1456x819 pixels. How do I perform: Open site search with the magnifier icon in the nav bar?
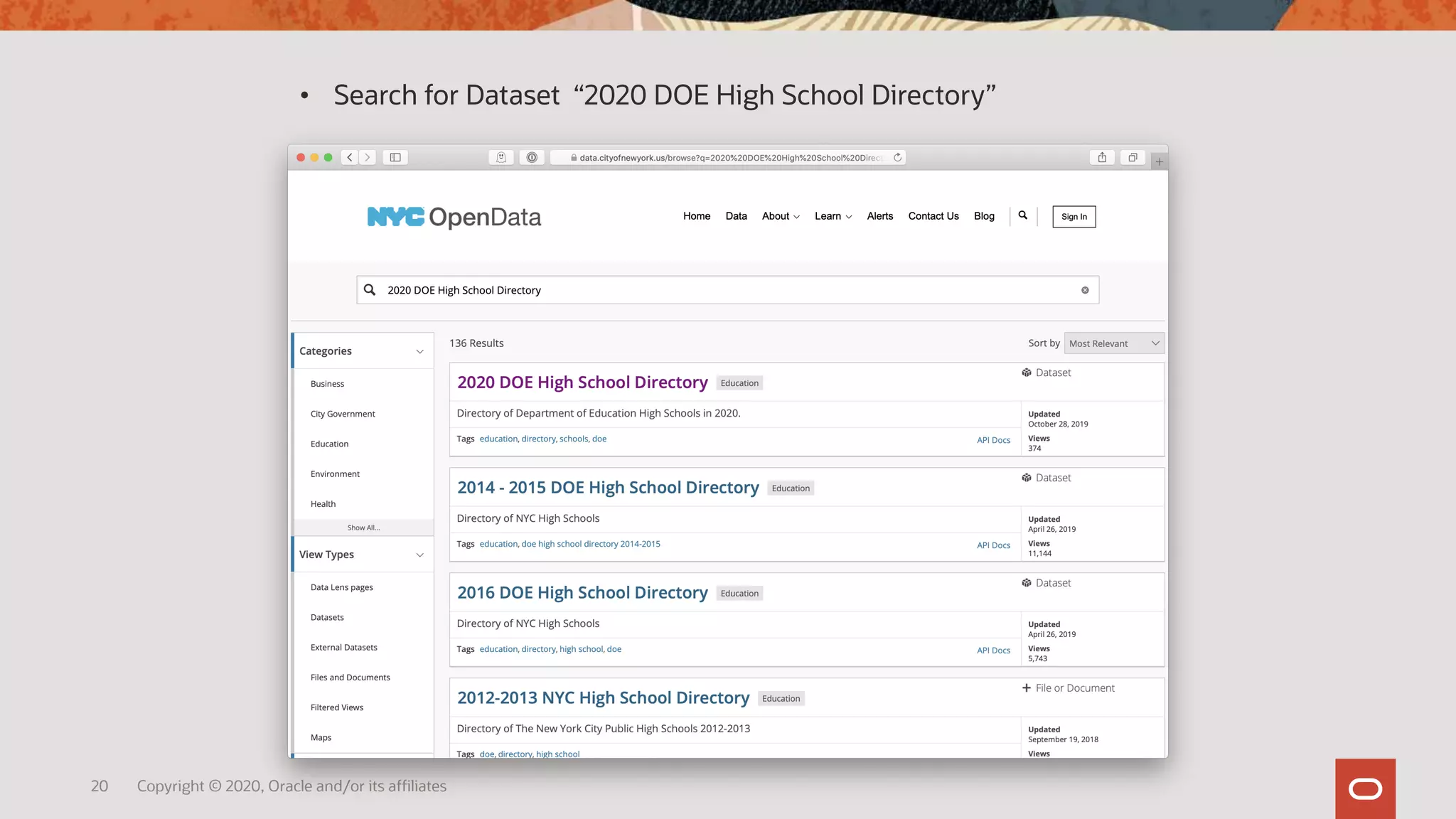click(x=1022, y=215)
